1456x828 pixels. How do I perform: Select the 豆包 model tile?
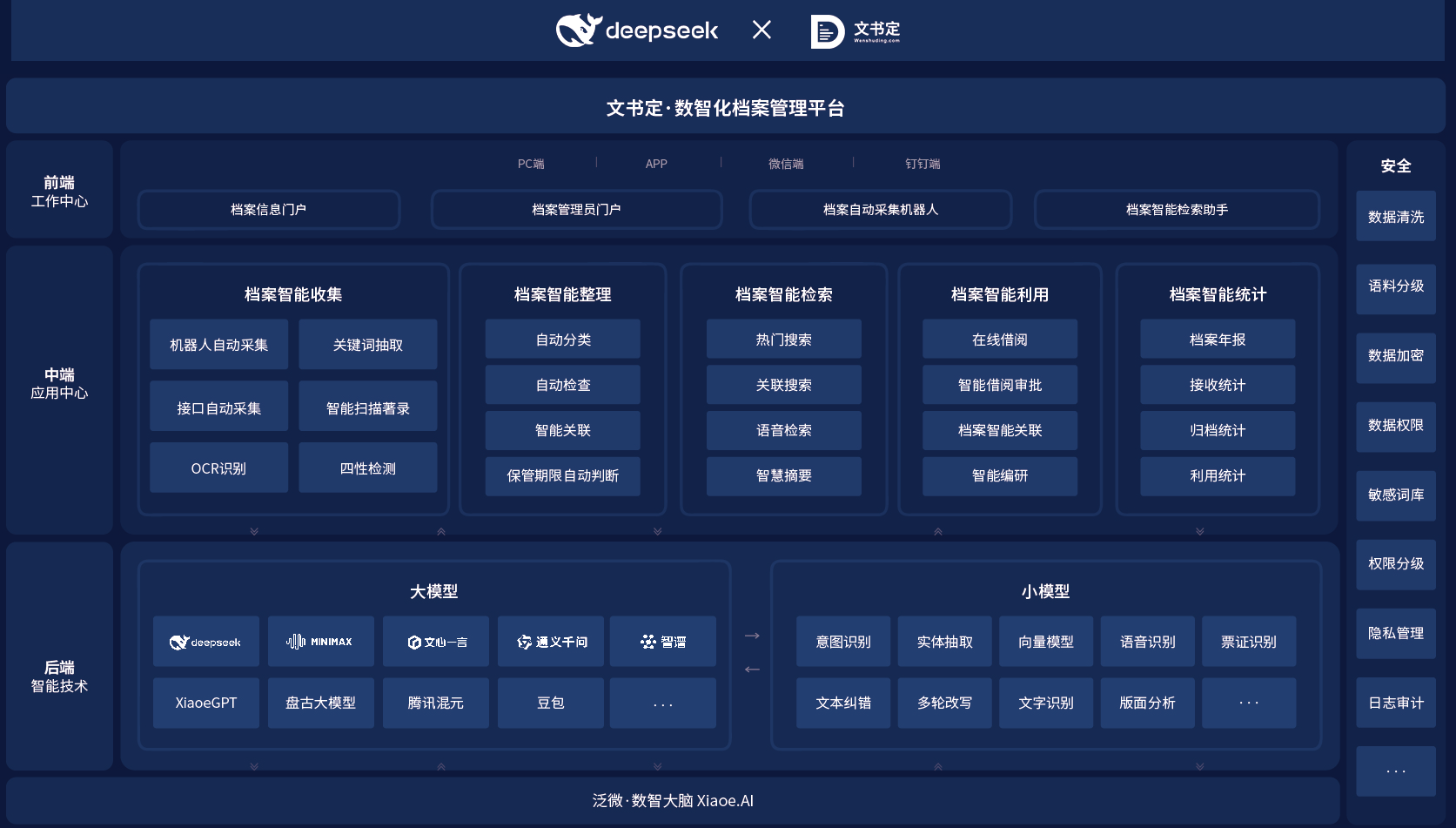pyautogui.click(x=551, y=703)
